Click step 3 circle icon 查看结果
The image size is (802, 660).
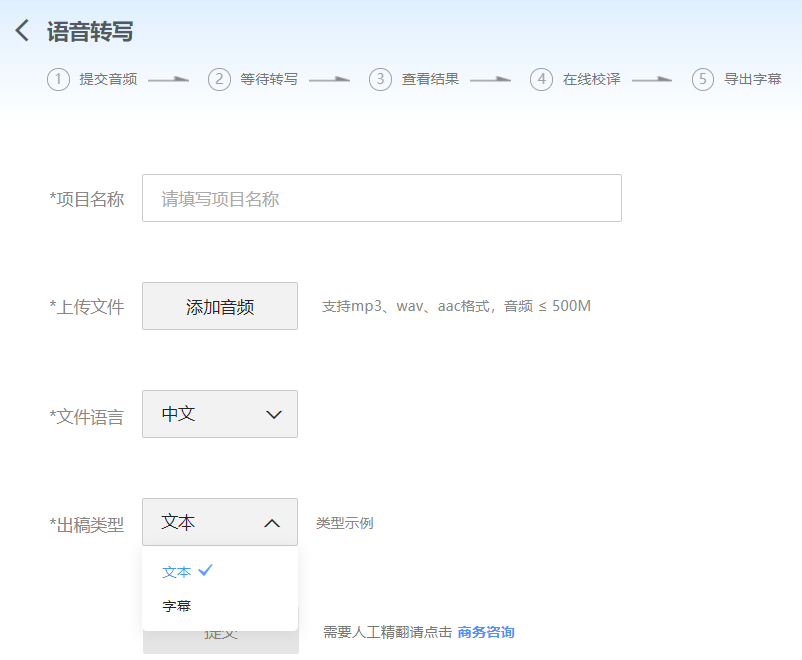(380, 79)
